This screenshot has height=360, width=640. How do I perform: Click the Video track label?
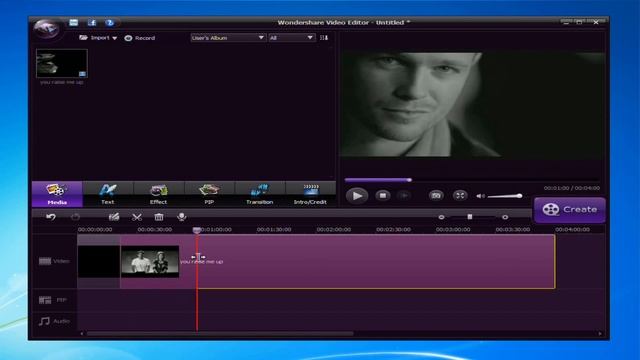54,261
